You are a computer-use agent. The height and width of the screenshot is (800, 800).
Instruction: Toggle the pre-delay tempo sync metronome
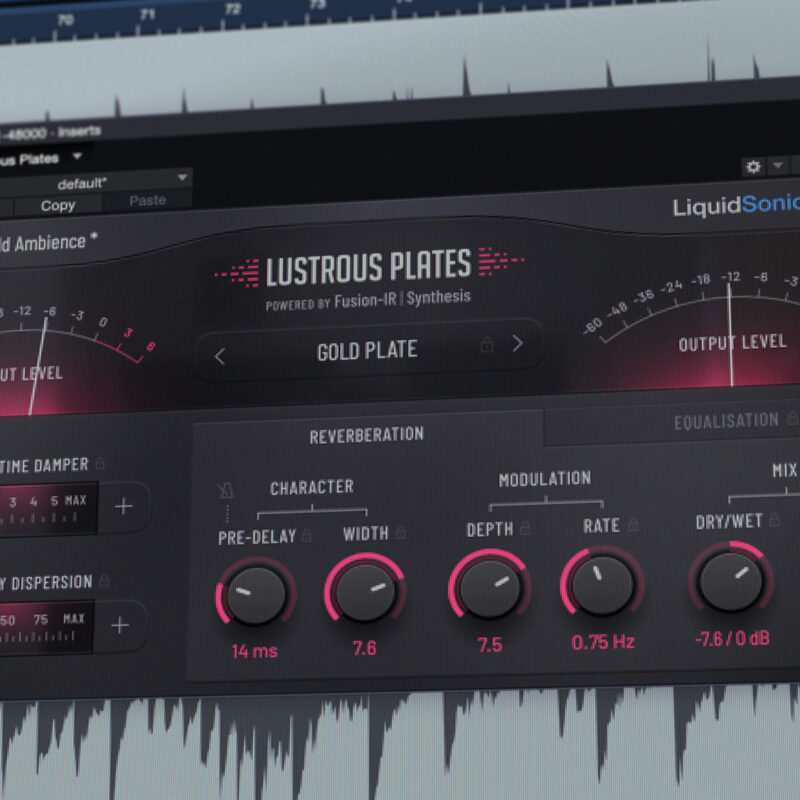tap(225, 491)
